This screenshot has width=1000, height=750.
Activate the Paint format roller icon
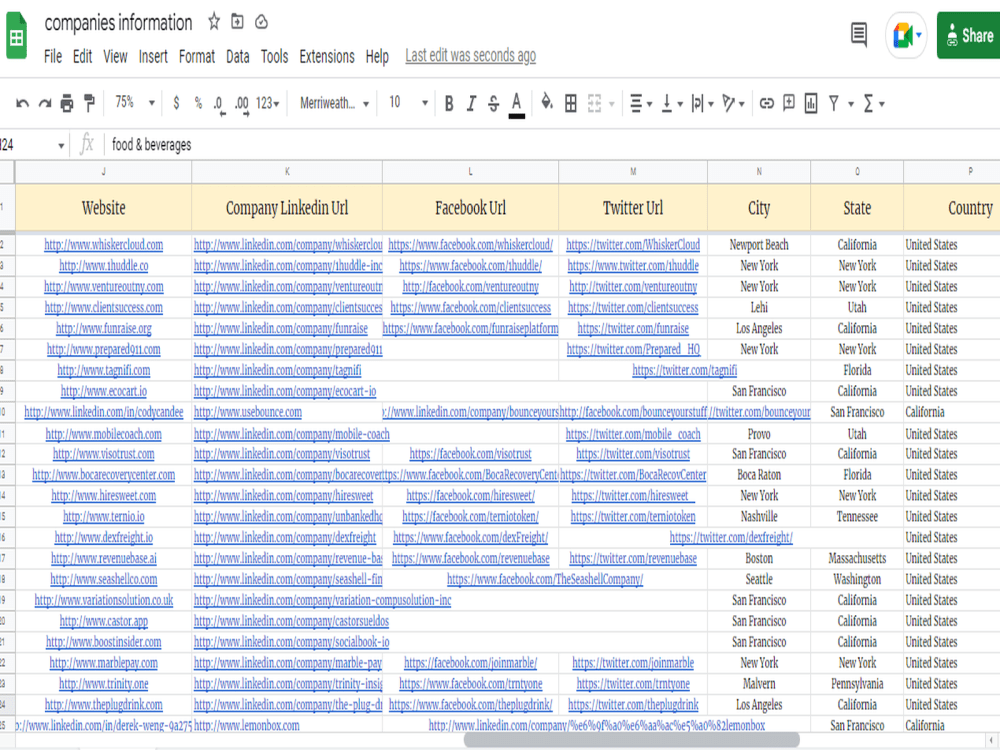89,103
